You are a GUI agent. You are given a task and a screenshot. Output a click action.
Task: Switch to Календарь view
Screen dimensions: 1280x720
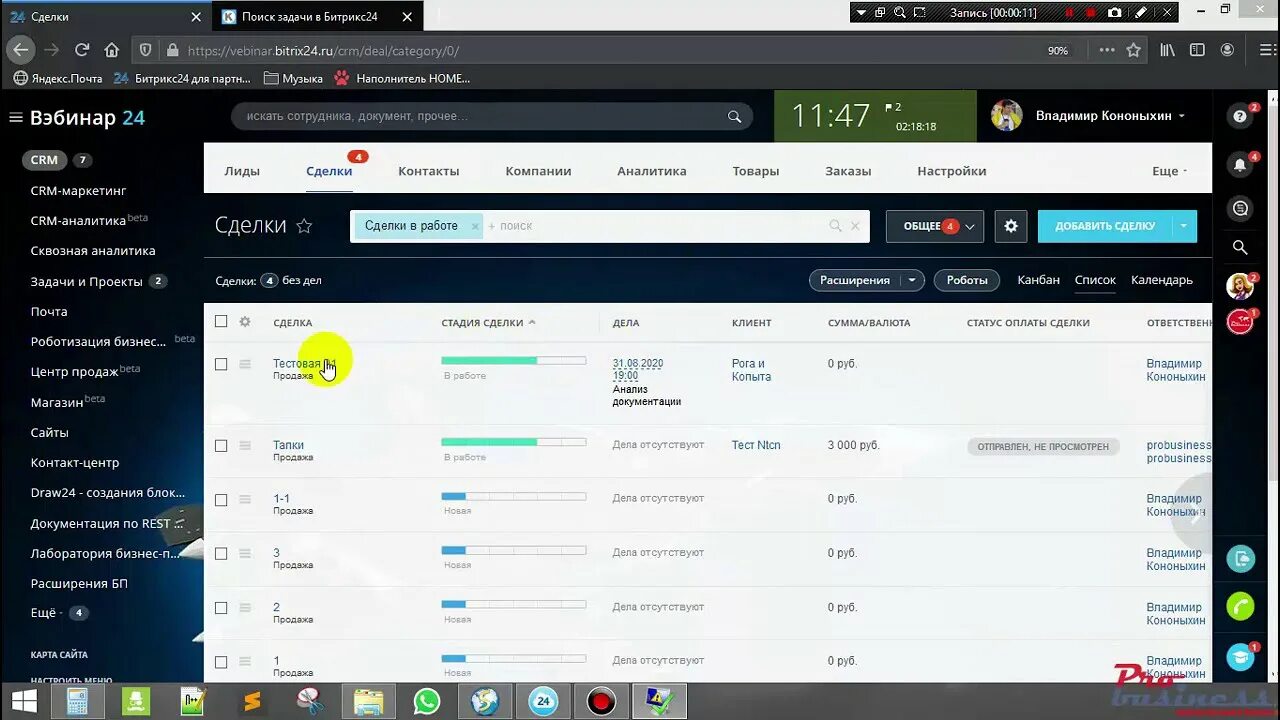coord(1162,280)
